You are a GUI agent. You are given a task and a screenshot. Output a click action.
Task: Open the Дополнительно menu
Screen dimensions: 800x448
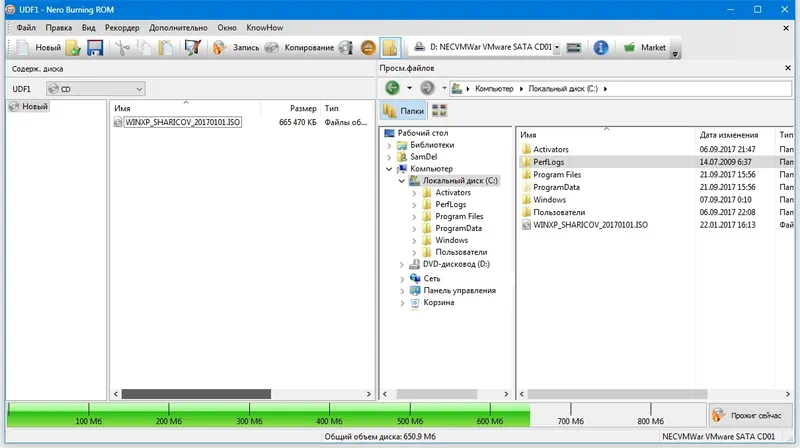(178, 27)
